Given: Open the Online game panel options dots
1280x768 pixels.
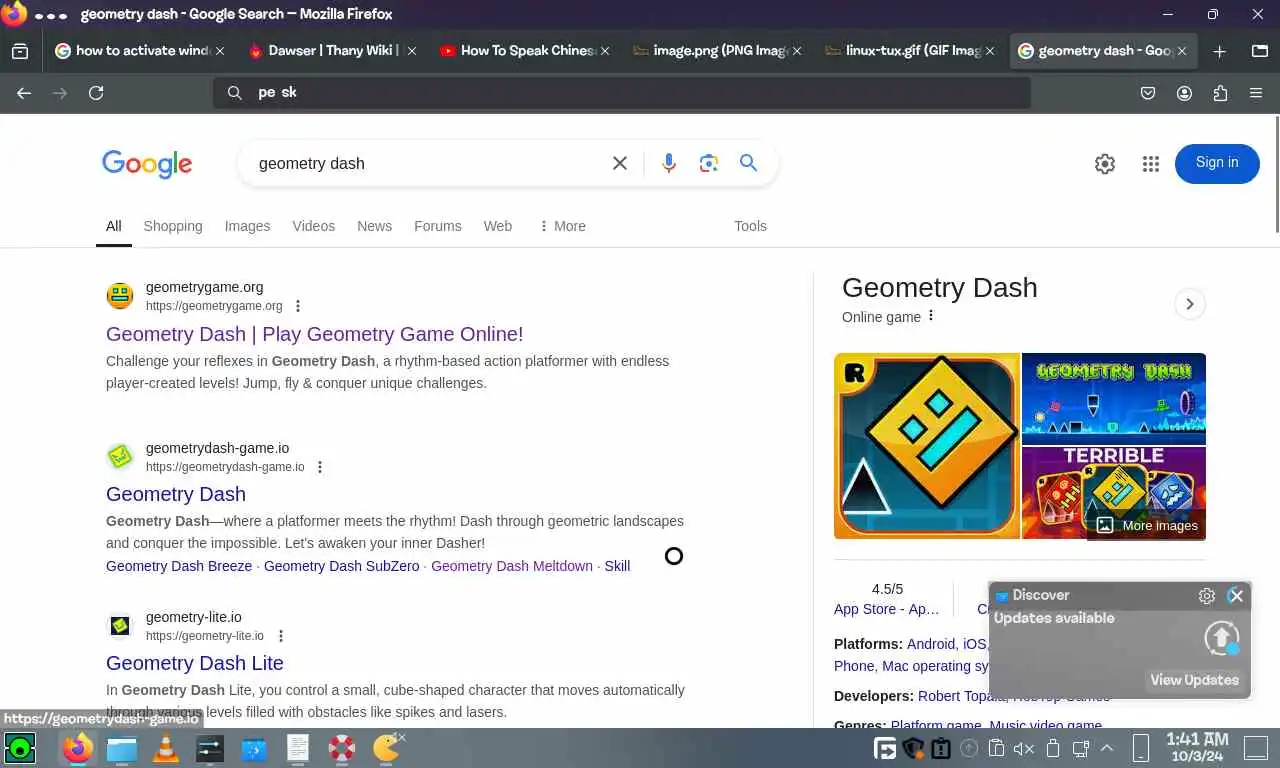Looking at the screenshot, I should 931,316.
